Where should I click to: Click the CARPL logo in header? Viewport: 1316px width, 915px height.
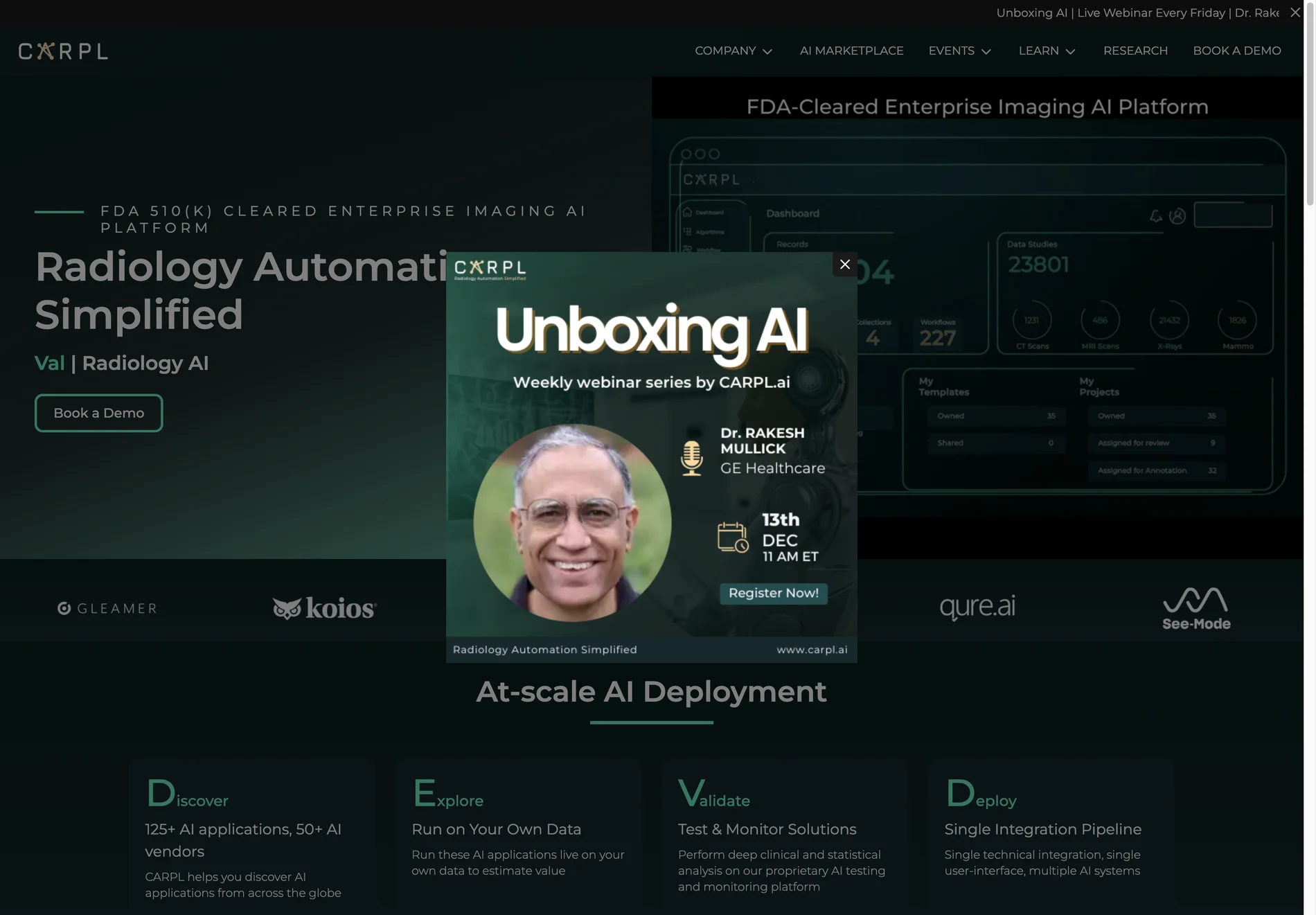[x=63, y=51]
